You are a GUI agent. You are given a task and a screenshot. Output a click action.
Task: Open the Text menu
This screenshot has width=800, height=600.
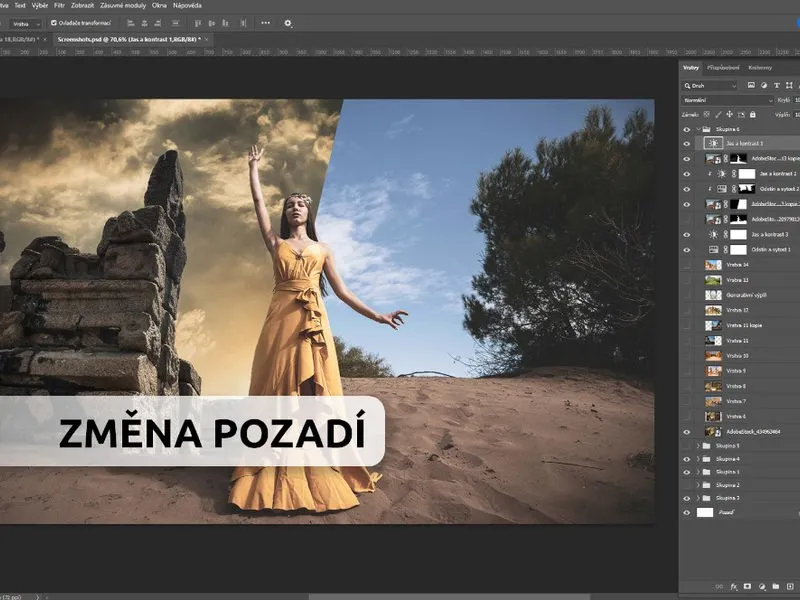tap(20, 6)
